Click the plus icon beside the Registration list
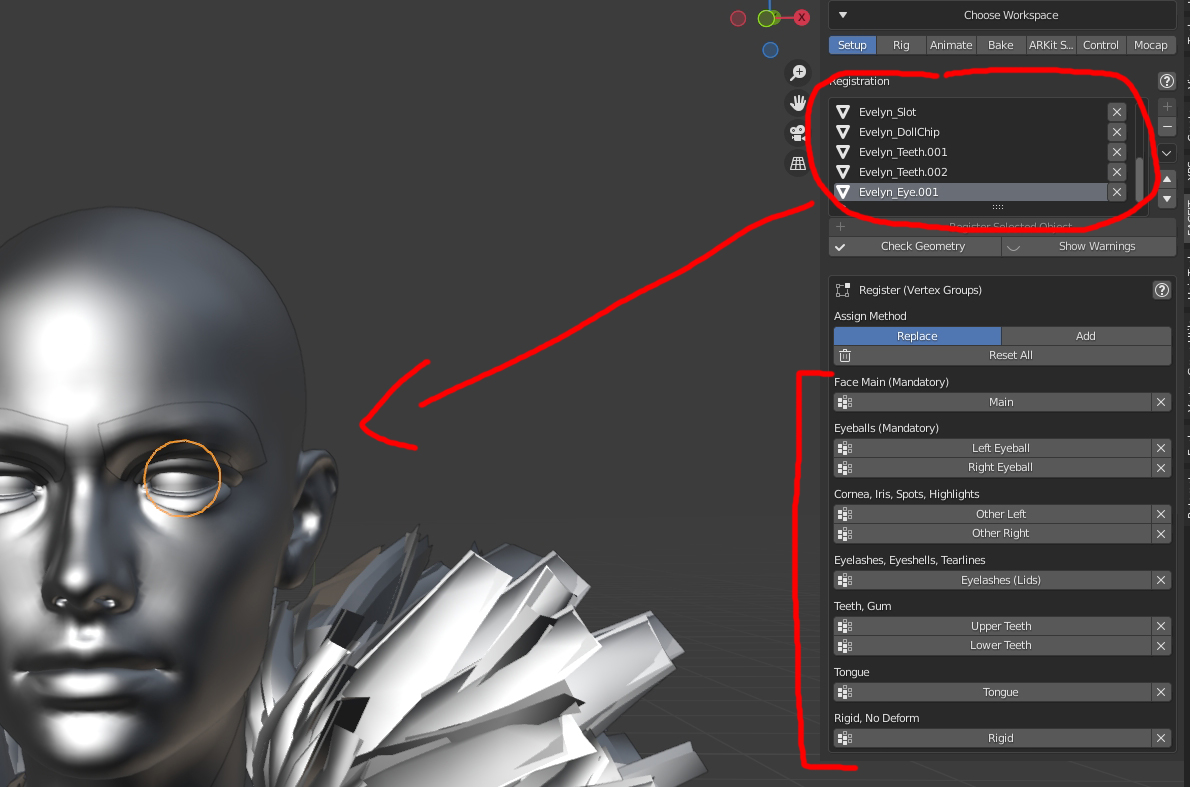 point(1166,106)
